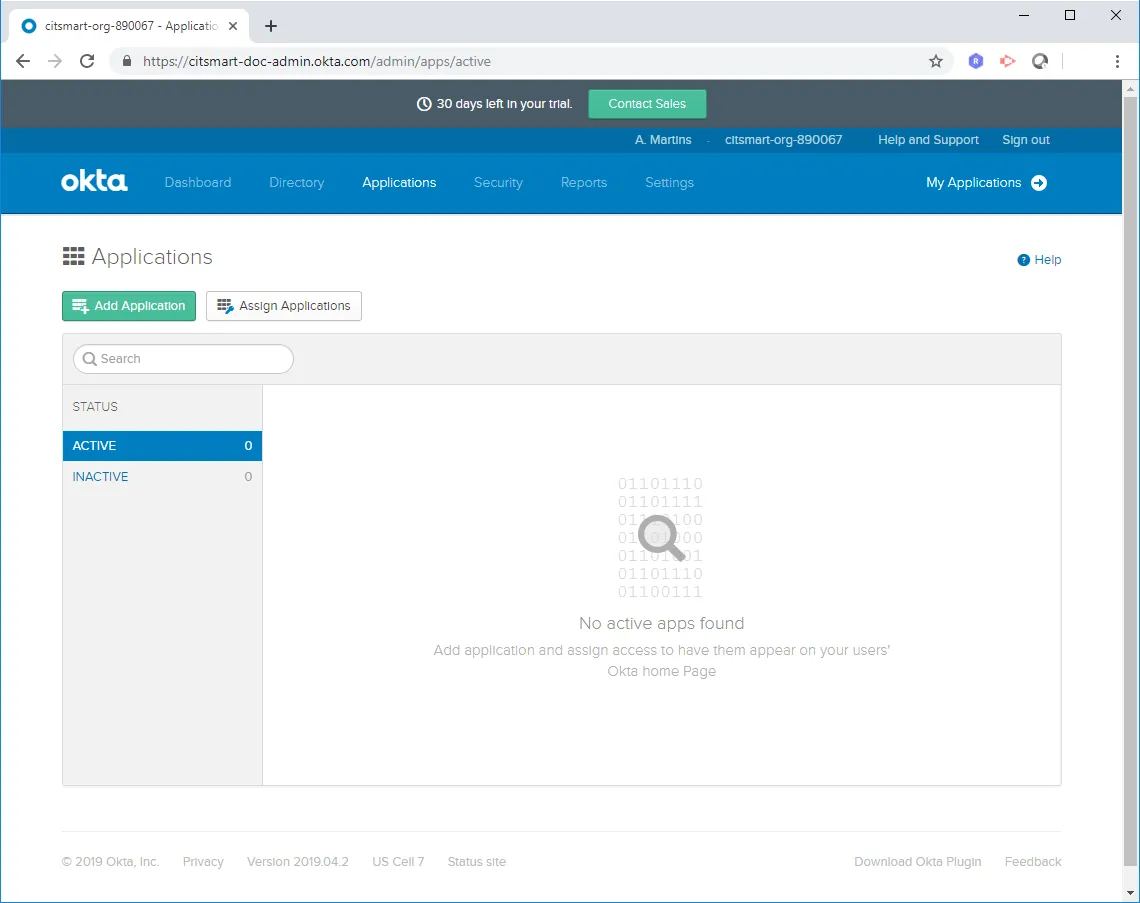This screenshot has height=903, width=1140.
Task: Open the Reports menu
Action: click(x=584, y=182)
